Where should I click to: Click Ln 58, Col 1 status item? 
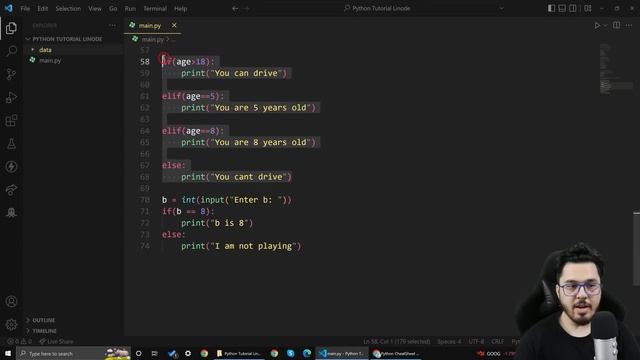[397, 342]
